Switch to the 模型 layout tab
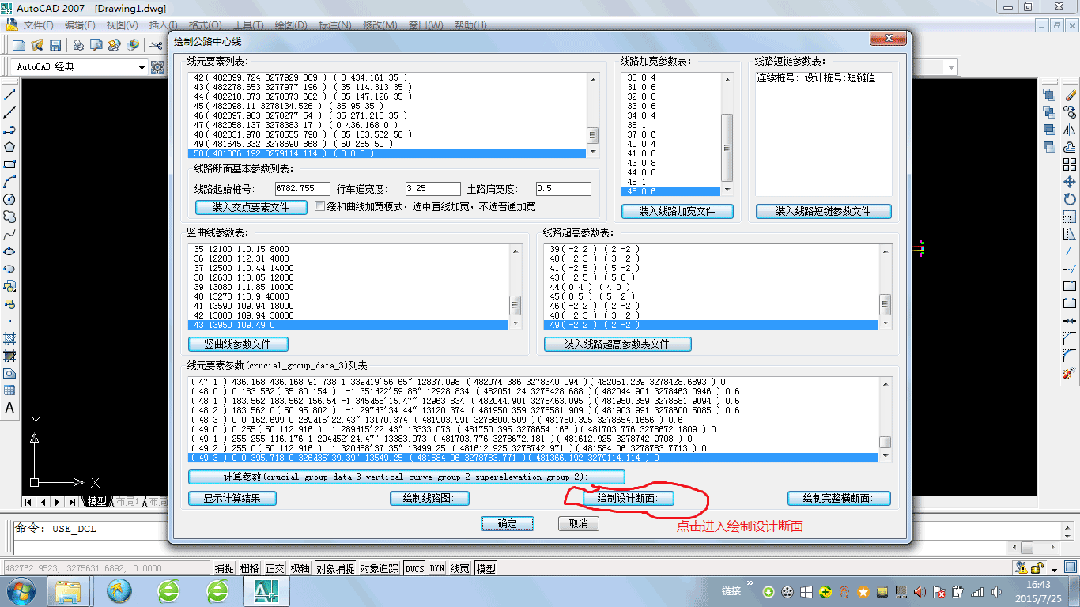Screen dimensions: 1080x607 click(x=96, y=502)
